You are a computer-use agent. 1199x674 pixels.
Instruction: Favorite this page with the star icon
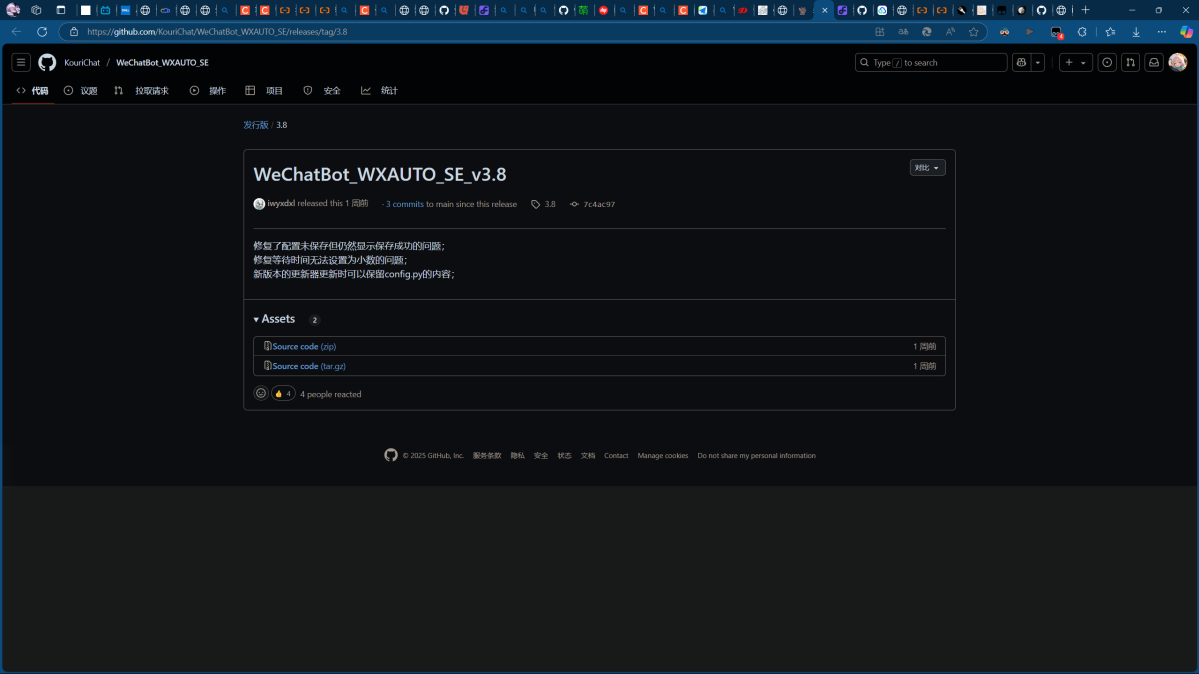(973, 32)
